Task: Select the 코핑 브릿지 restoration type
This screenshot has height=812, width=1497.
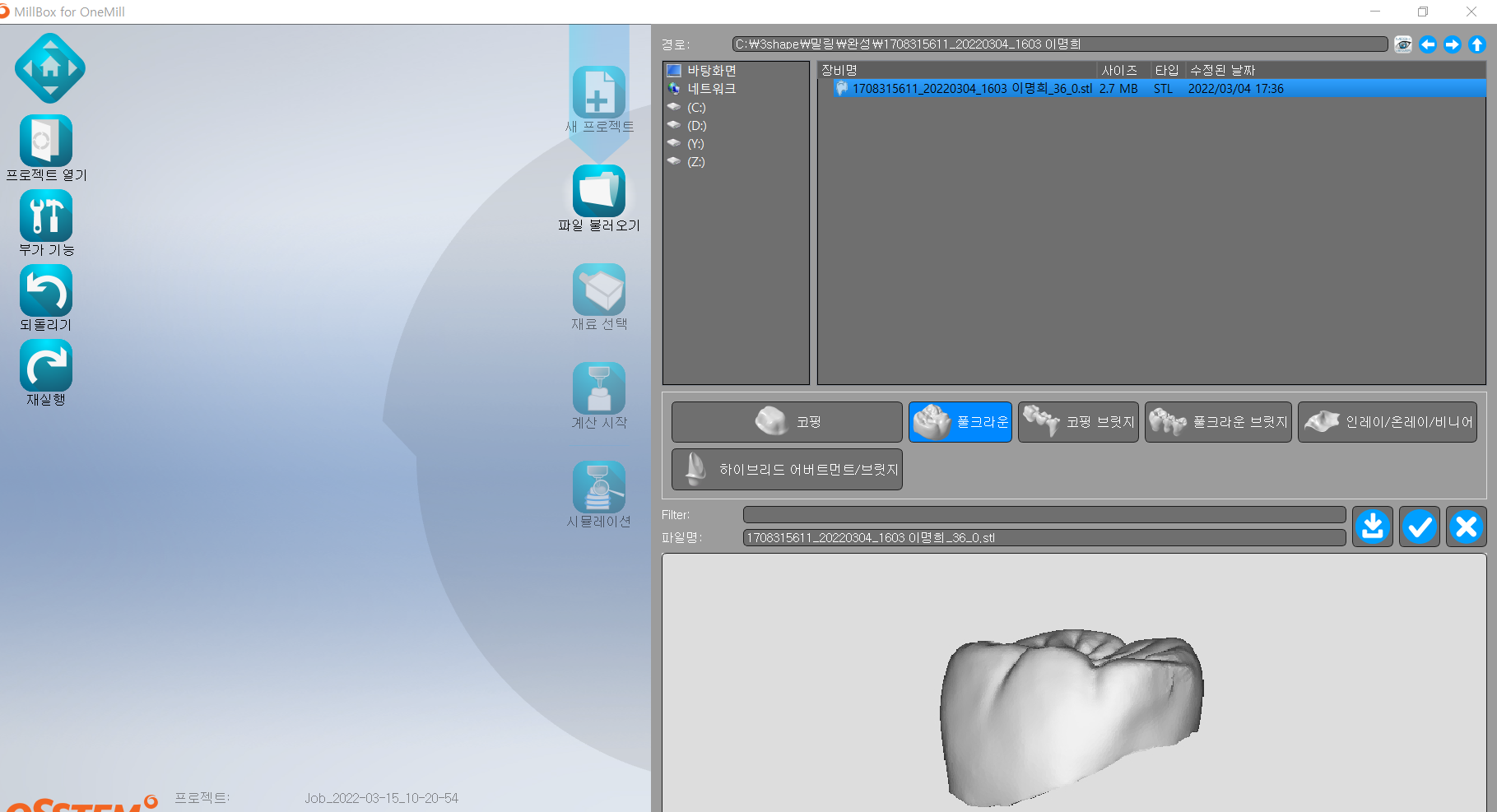Action: (1078, 422)
